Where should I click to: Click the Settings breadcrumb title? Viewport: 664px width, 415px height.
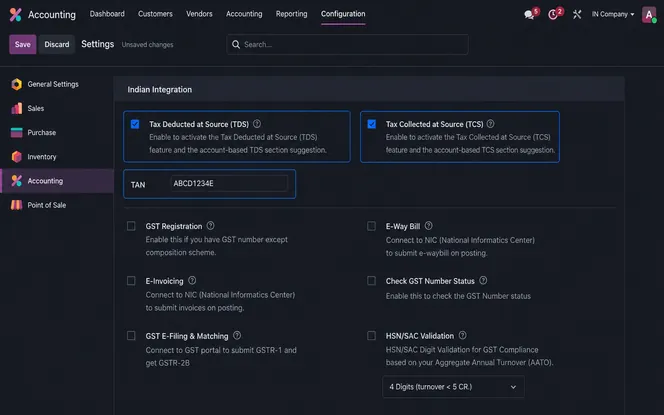pos(97,44)
